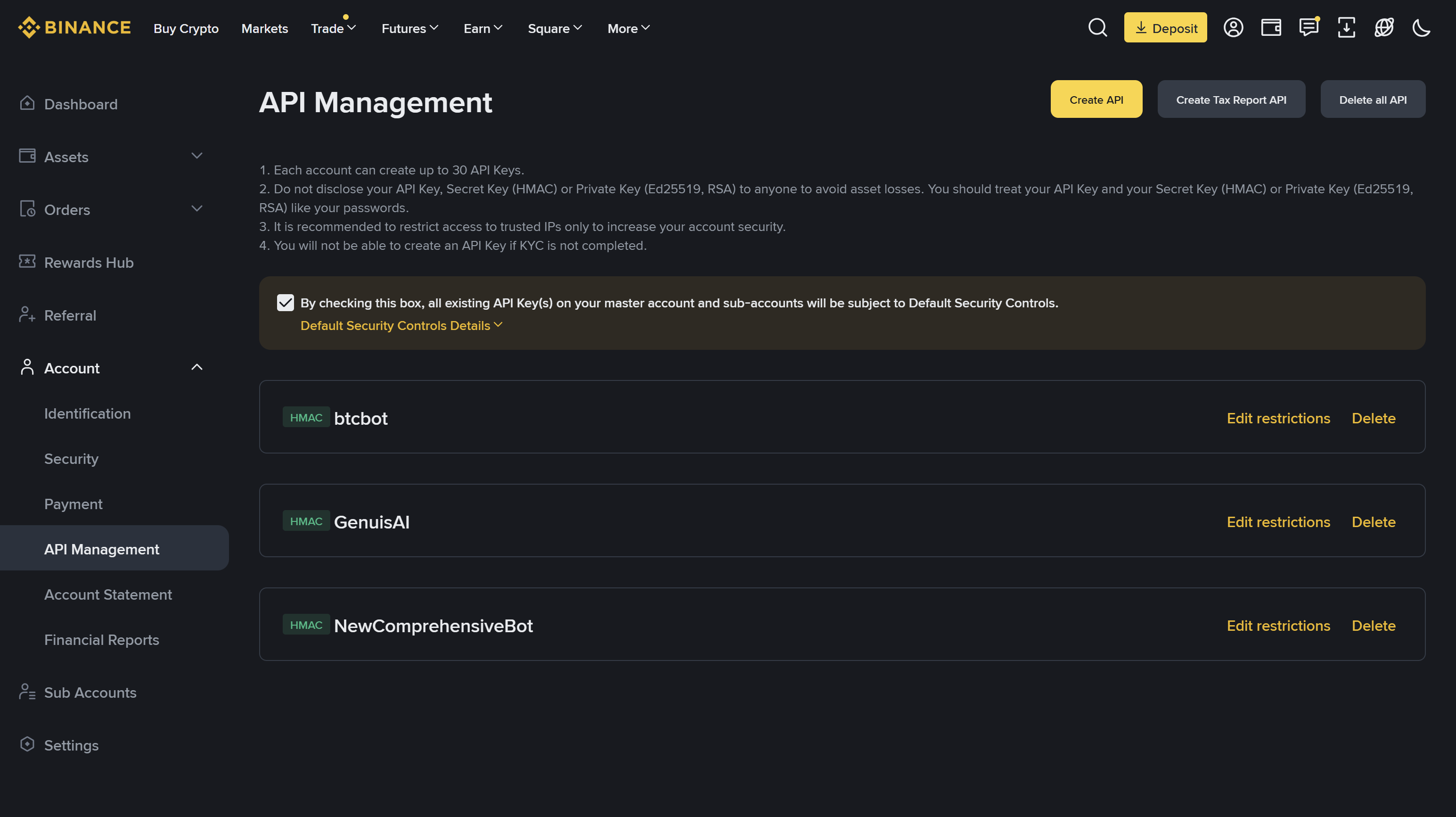The image size is (1456, 817).
Task: Expand the Orders sidebar chevron
Action: (x=196, y=209)
